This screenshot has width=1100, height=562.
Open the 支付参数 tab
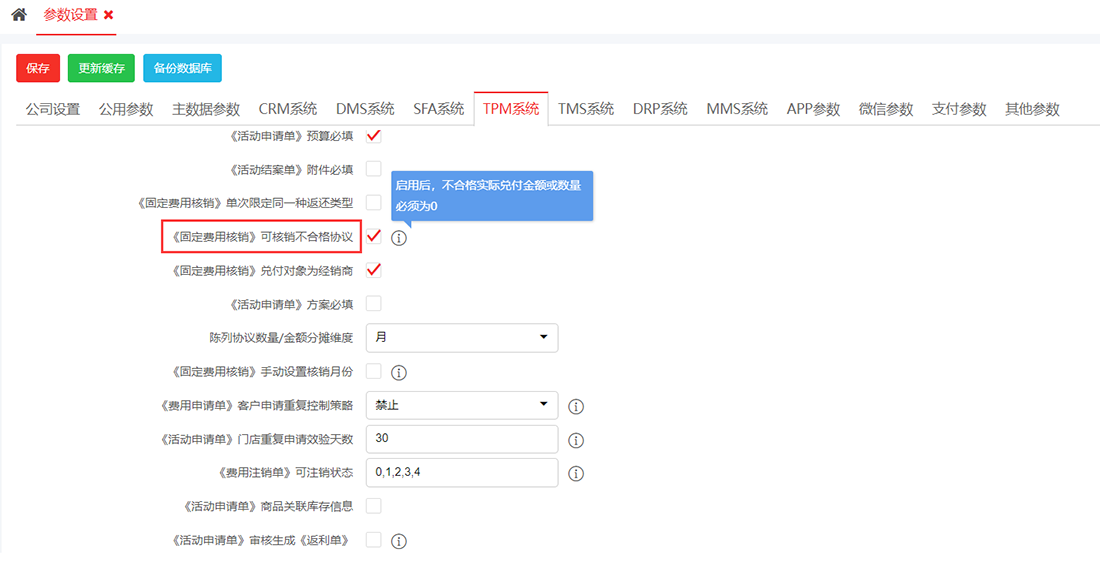pos(958,109)
